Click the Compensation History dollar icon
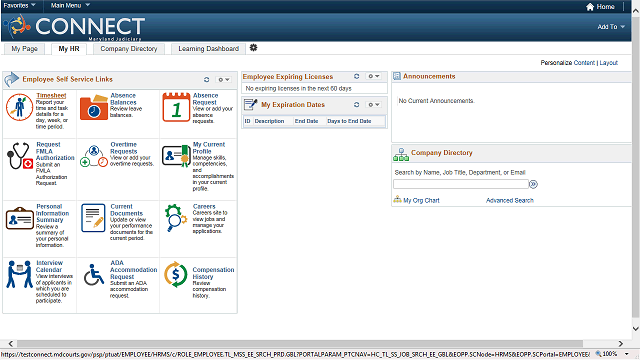This screenshot has height=360, width=640. coord(176,274)
